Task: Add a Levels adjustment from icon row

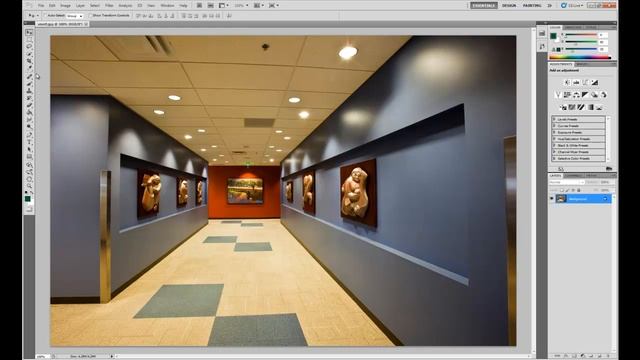Action: coord(576,82)
